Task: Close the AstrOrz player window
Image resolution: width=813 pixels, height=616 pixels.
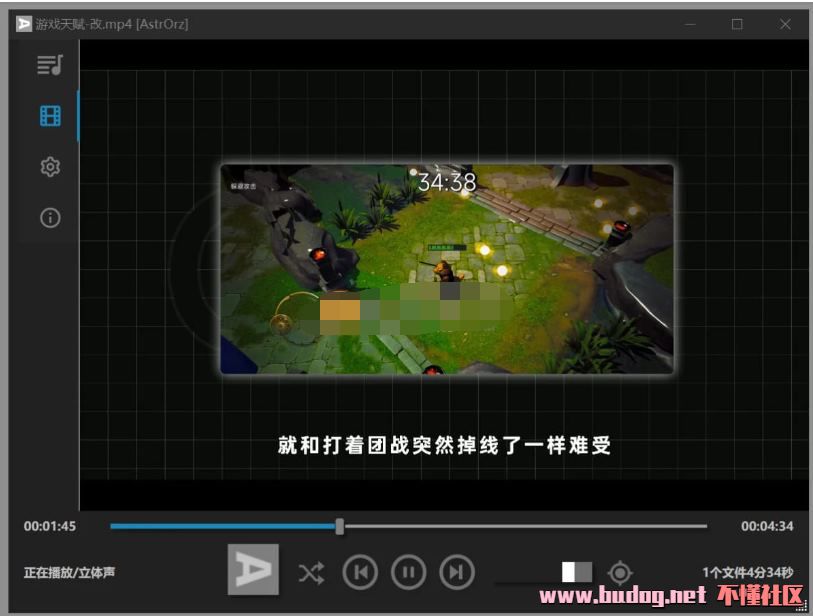Action: (785, 24)
